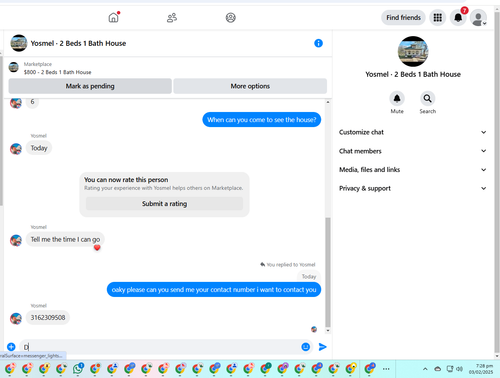
Task: Click the house thumbnail in the chat header
Action: pyautogui.click(x=19, y=43)
